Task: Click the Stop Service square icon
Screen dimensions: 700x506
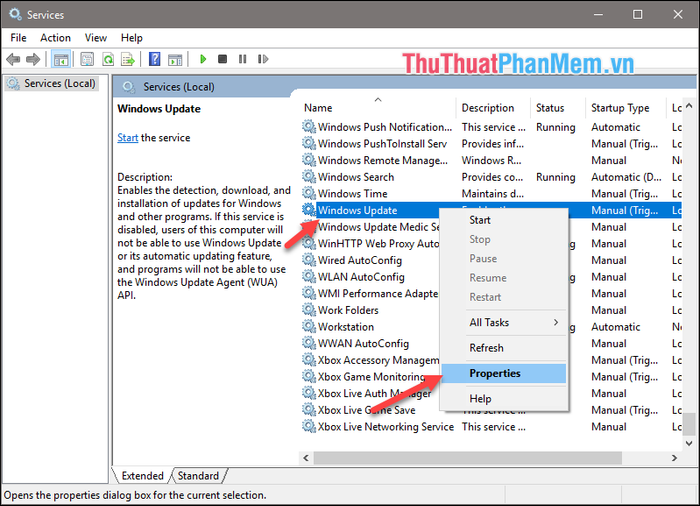Action: pyautogui.click(x=222, y=60)
